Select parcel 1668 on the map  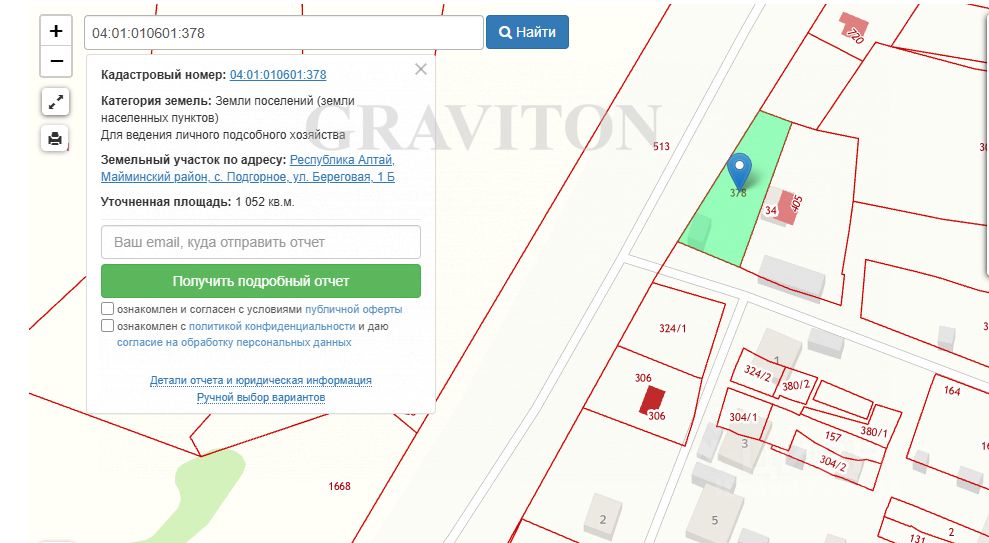pyautogui.click(x=339, y=486)
